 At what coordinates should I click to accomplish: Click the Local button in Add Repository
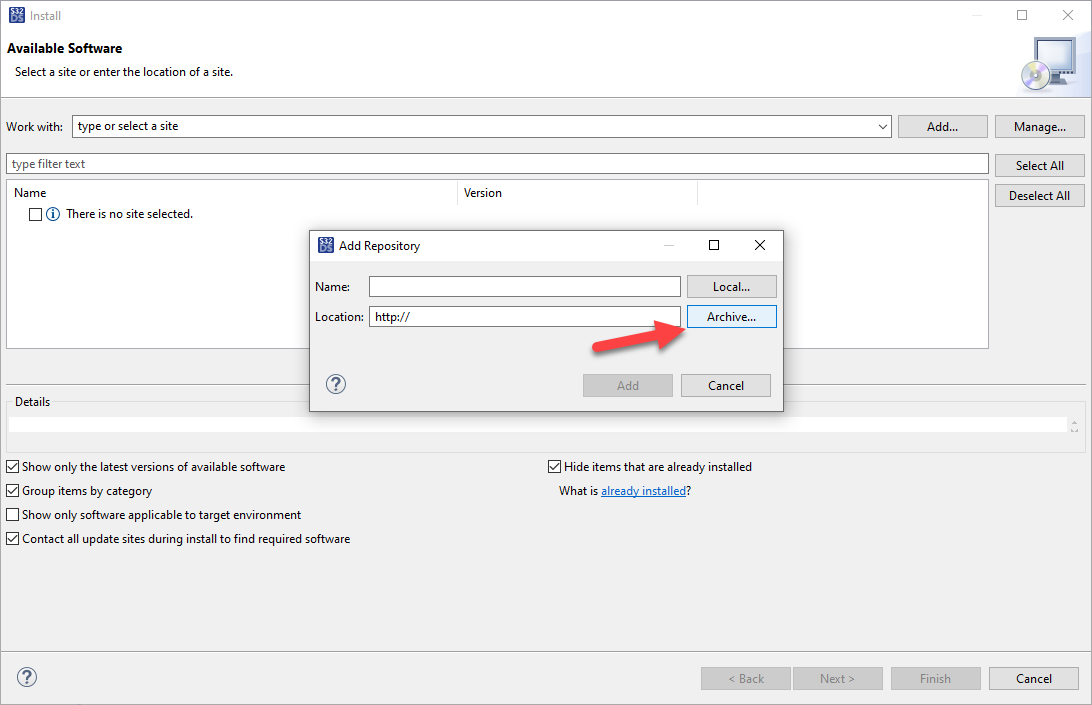(x=731, y=286)
